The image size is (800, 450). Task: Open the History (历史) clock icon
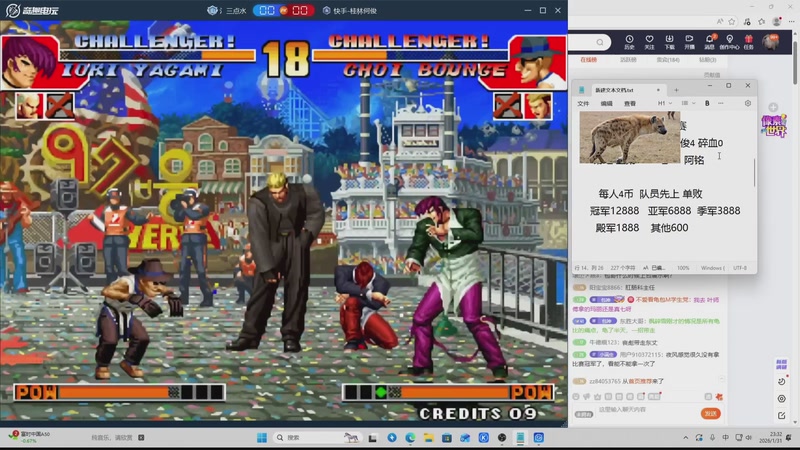click(629, 42)
